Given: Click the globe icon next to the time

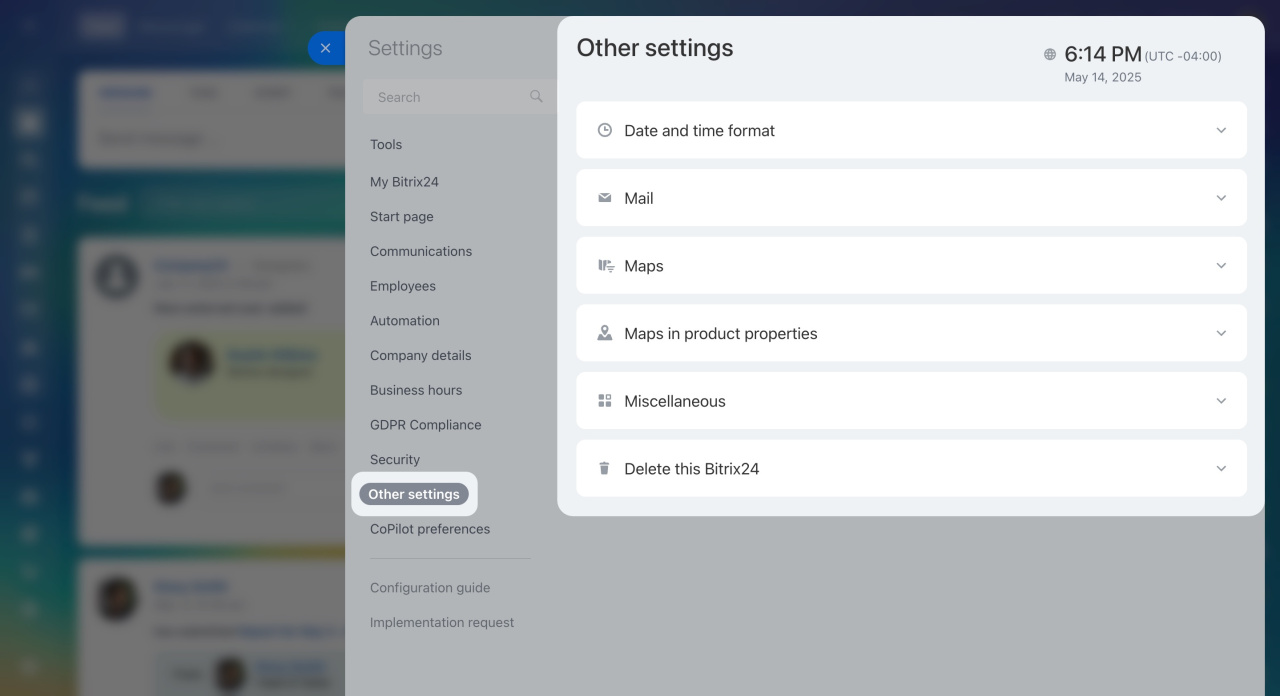Looking at the screenshot, I should click(x=1049, y=55).
